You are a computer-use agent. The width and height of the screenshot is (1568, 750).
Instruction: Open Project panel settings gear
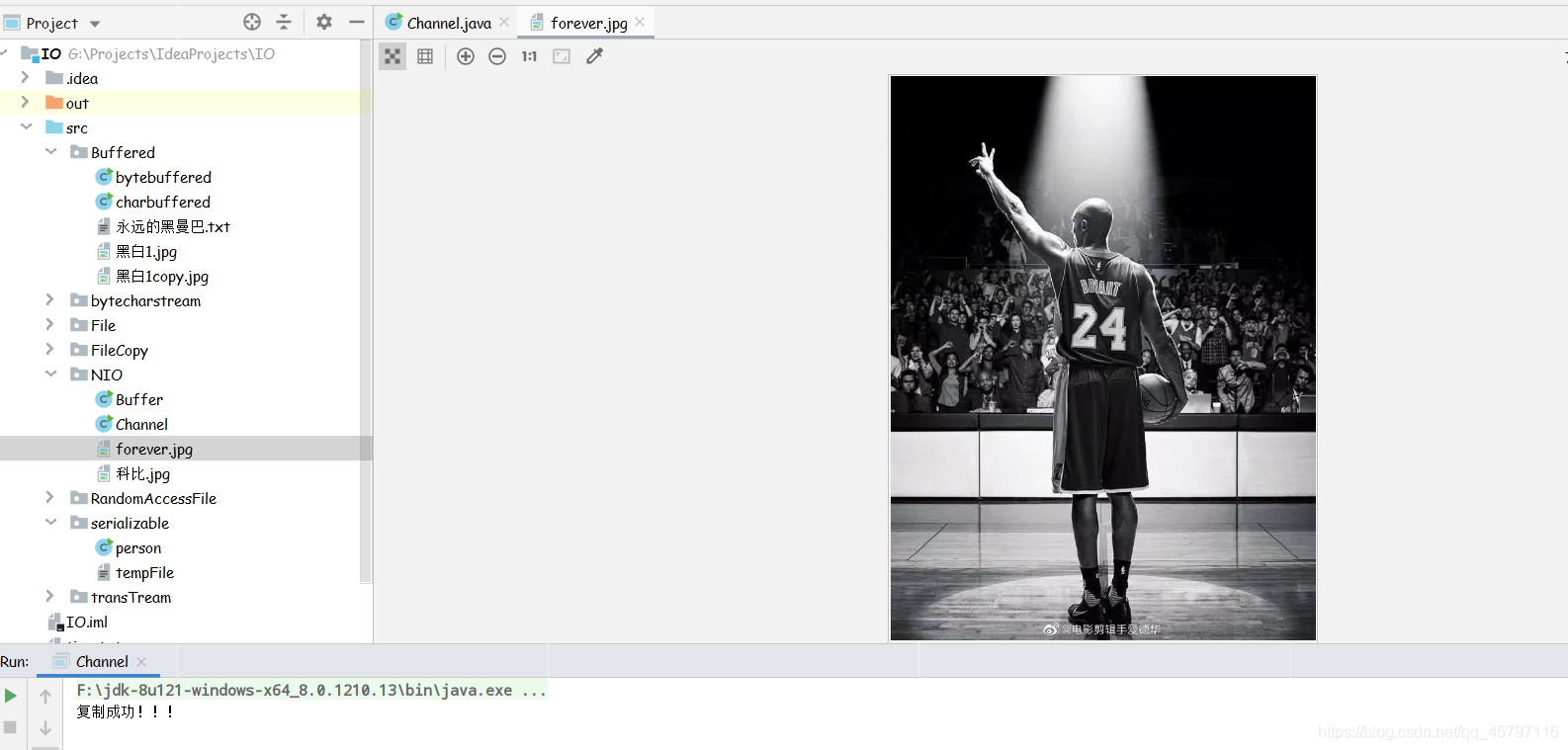[324, 22]
